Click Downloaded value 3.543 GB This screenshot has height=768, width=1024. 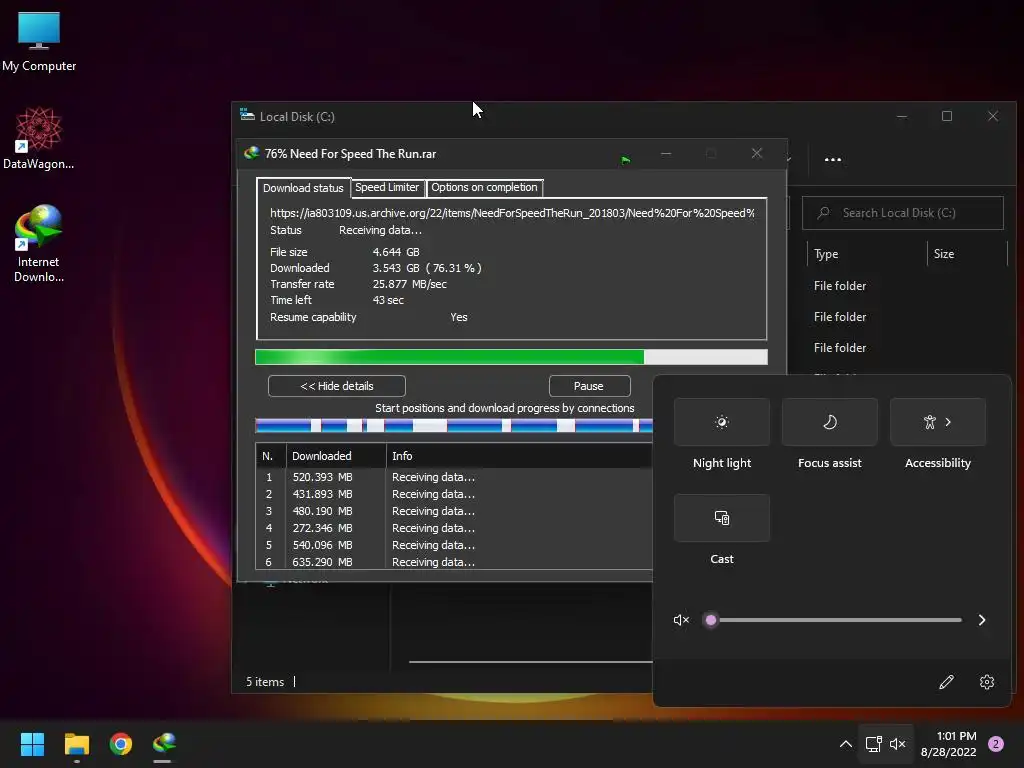pyautogui.click(x=396, y=268)
